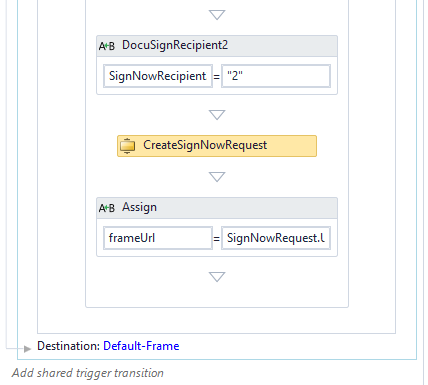Image resolution: width=428 pixels, height=385 pixels.
Task: Edit the SignNowRequest expression field
Action: [x=276, y=238]
